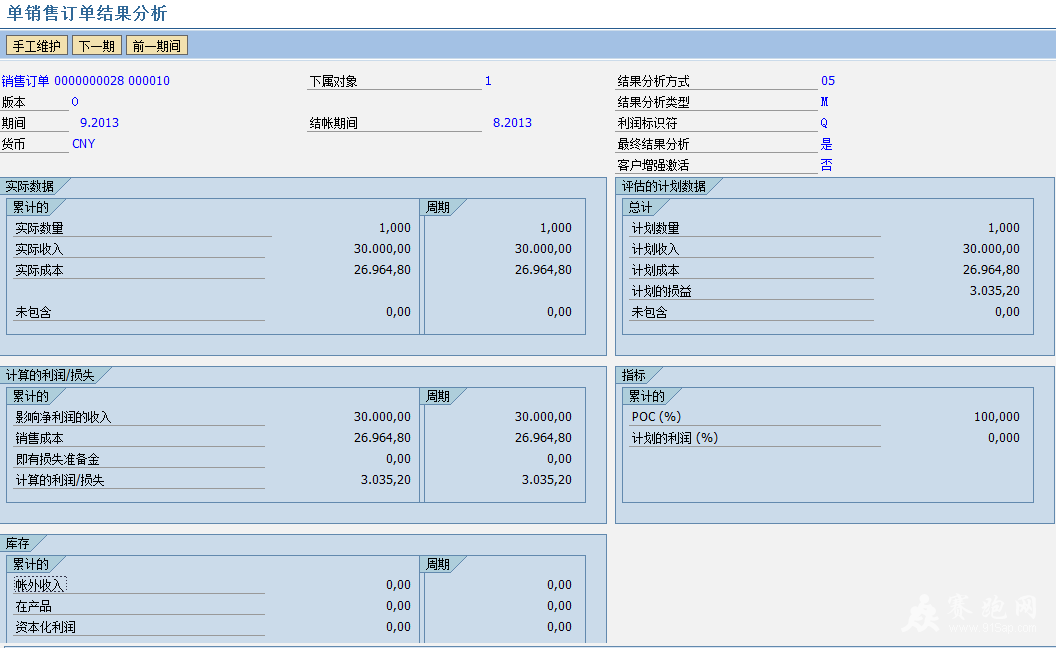Screen dimensions: 1056x648
Task: Select the 计划数量 row label
Action: [x=655, y=228]
